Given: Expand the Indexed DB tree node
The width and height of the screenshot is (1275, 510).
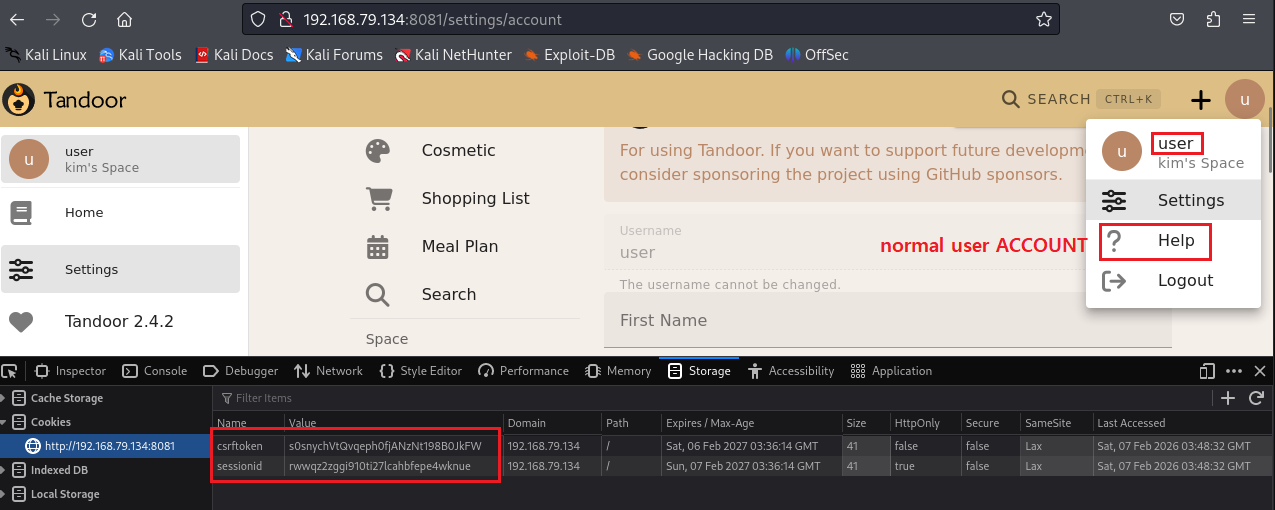Looking at the screenshot, I should click(x=4, y=470).
